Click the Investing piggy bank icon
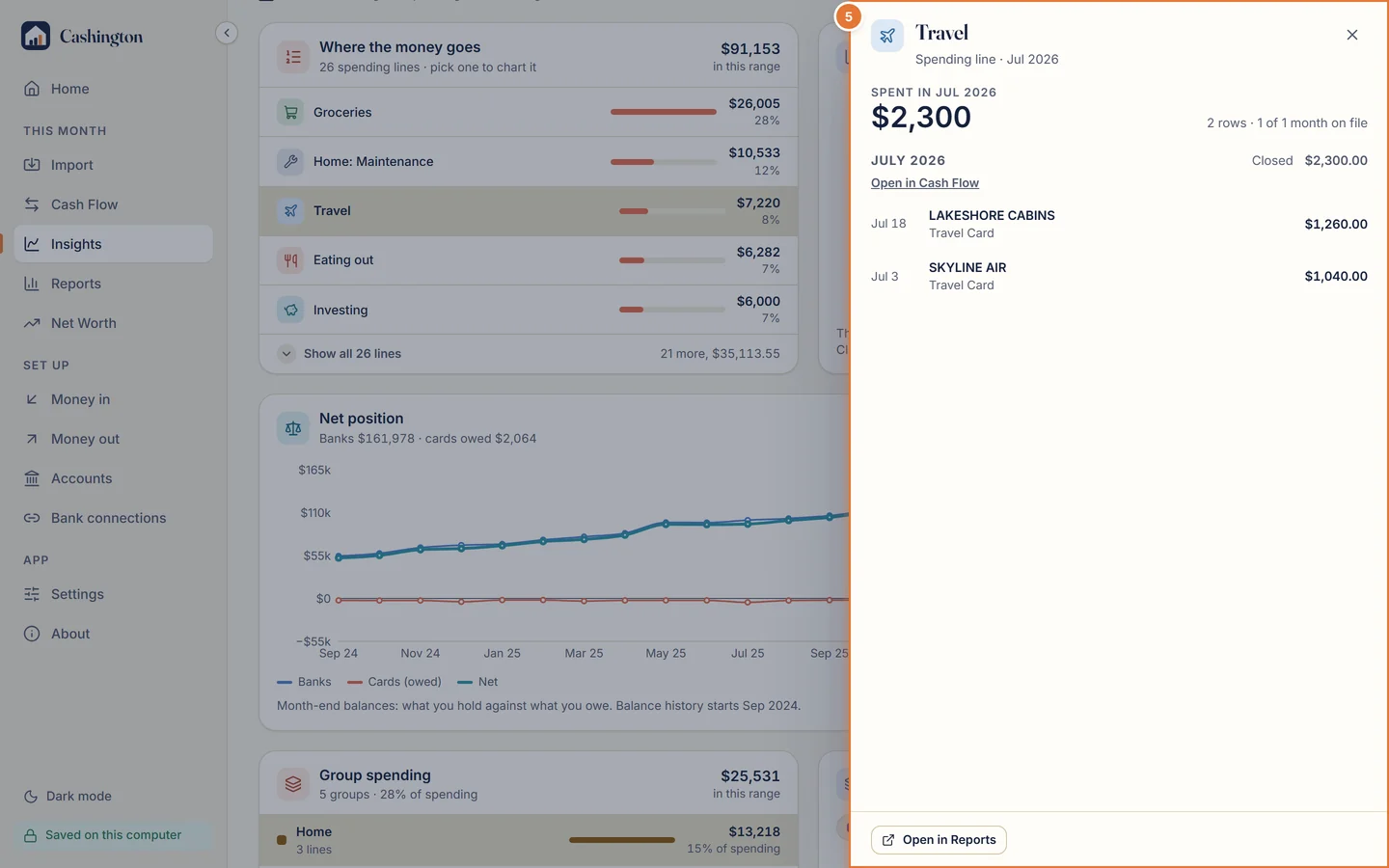Image resolution: width=1389 pixels, height=868 pixels. click(x=290, y=310)
